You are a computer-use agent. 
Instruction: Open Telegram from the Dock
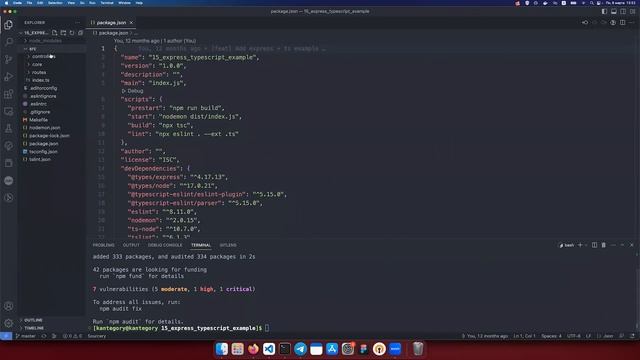(x=300, y=349)
